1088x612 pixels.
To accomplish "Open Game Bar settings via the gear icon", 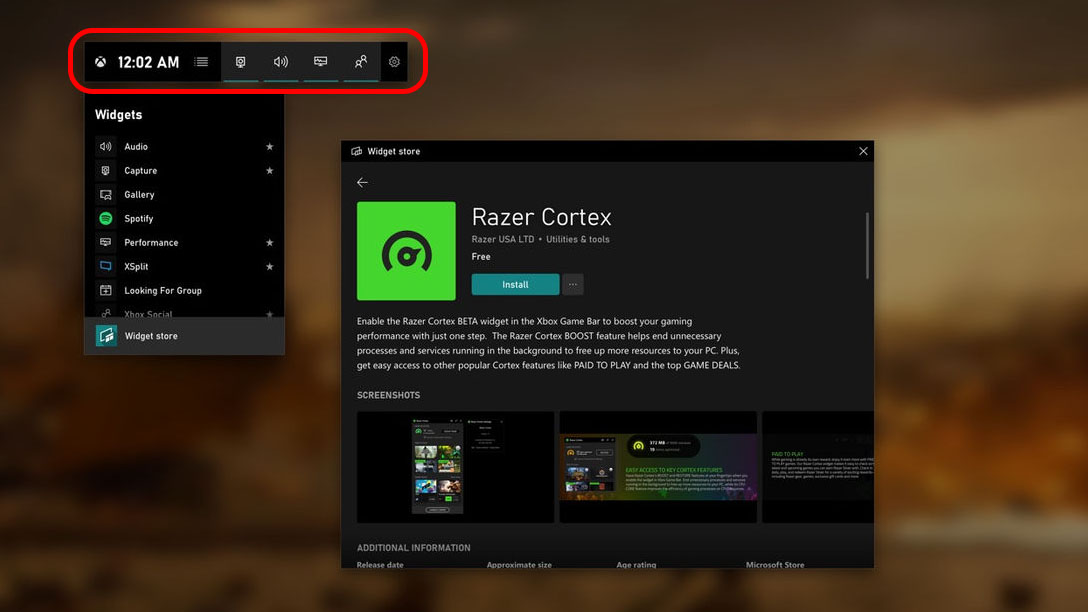I will (393, 61).
